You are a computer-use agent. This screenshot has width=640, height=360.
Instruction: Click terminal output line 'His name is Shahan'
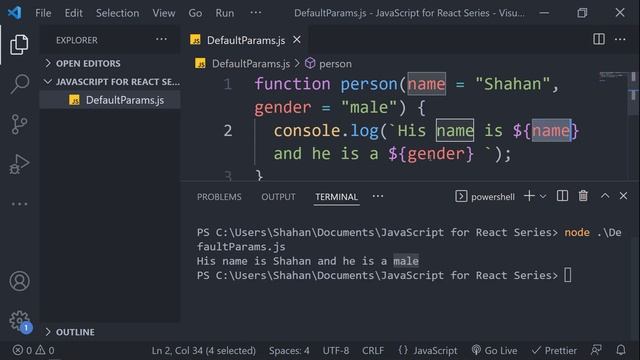pos(307,261)
